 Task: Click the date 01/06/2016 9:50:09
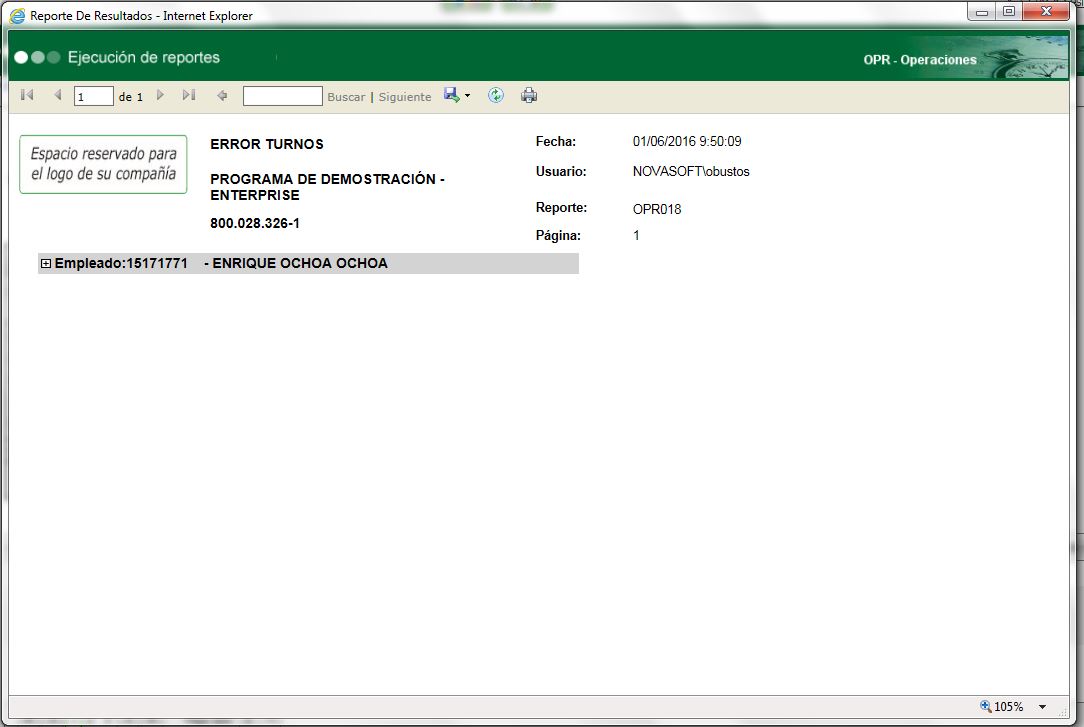pyautogui.click(x=686, y=141)
